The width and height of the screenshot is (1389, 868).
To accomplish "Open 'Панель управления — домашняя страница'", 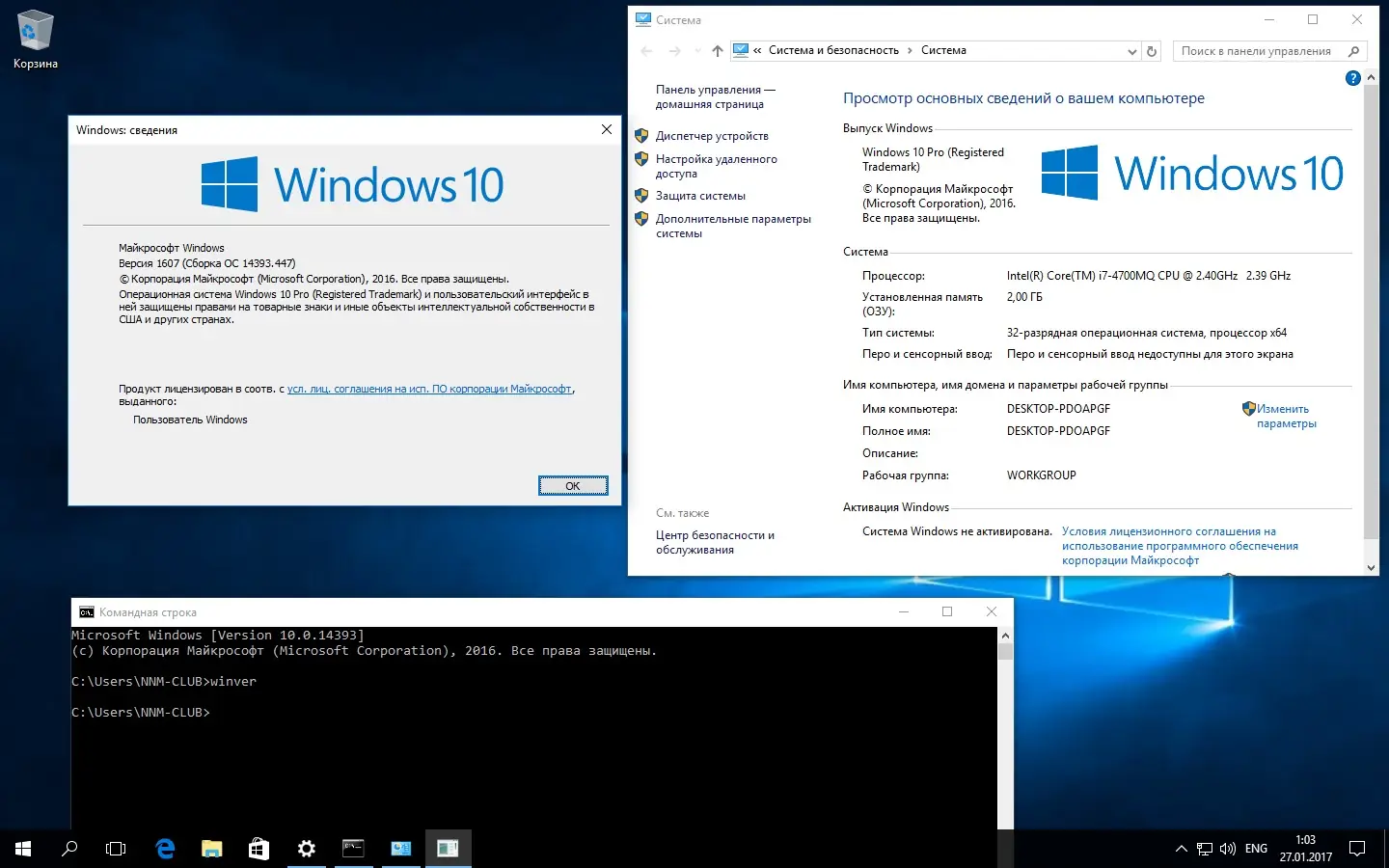I will [715, 96].
